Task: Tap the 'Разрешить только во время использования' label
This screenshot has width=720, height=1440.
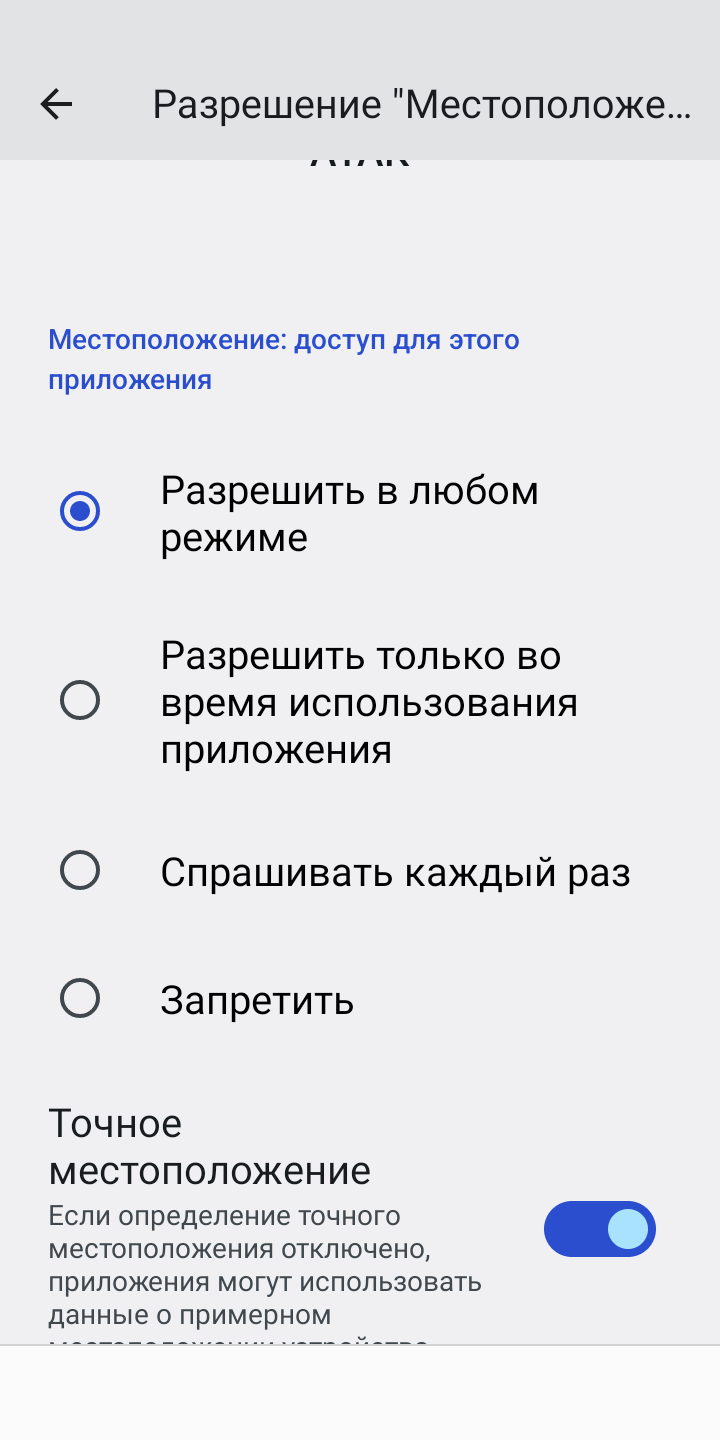Action: pyautogui.click(x=369, y=702)
